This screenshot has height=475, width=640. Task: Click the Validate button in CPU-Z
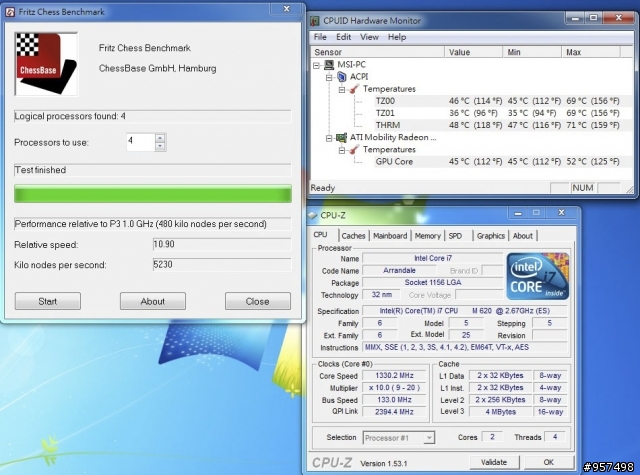point(494,462)
